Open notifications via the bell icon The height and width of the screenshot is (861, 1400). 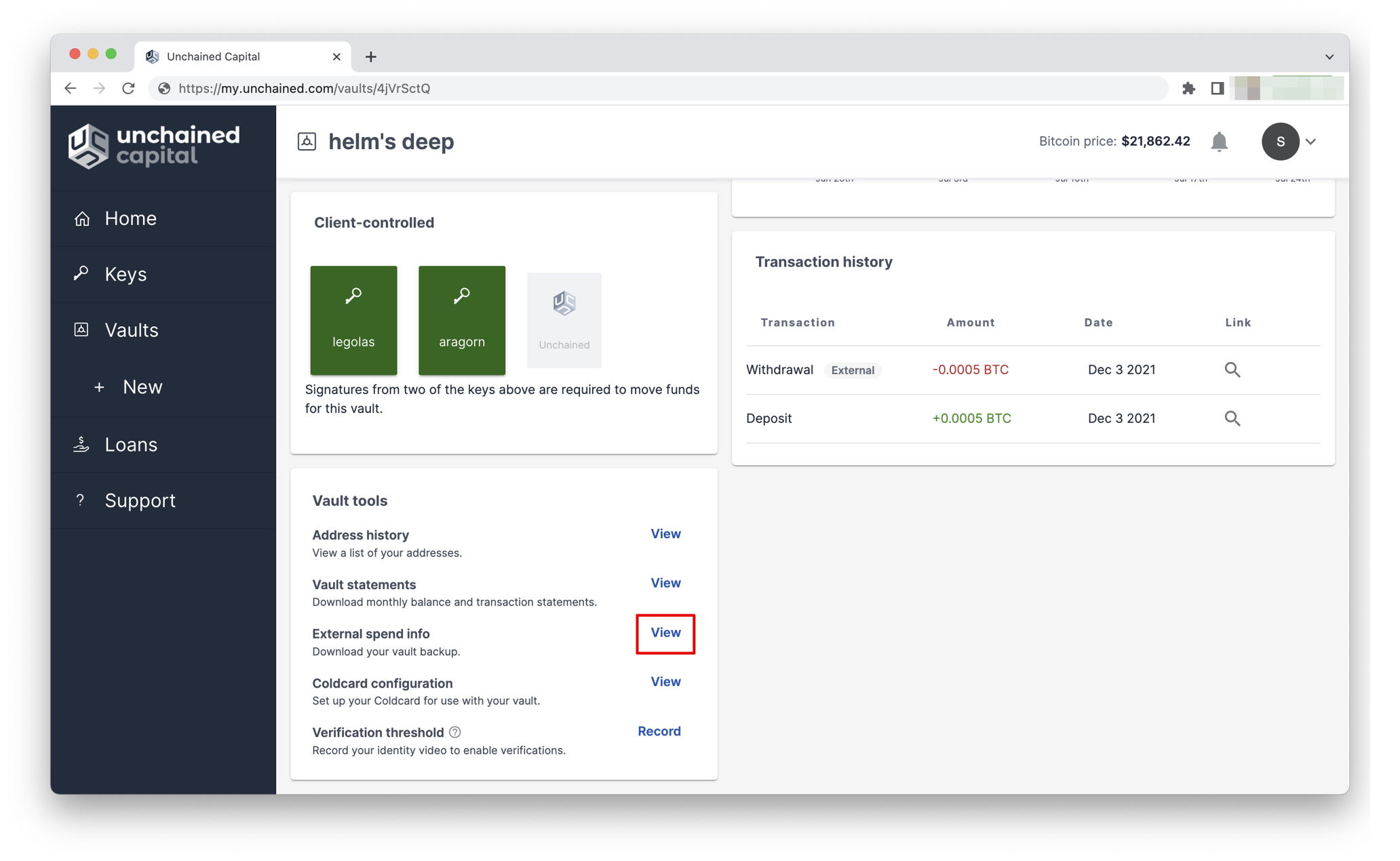1220,142
